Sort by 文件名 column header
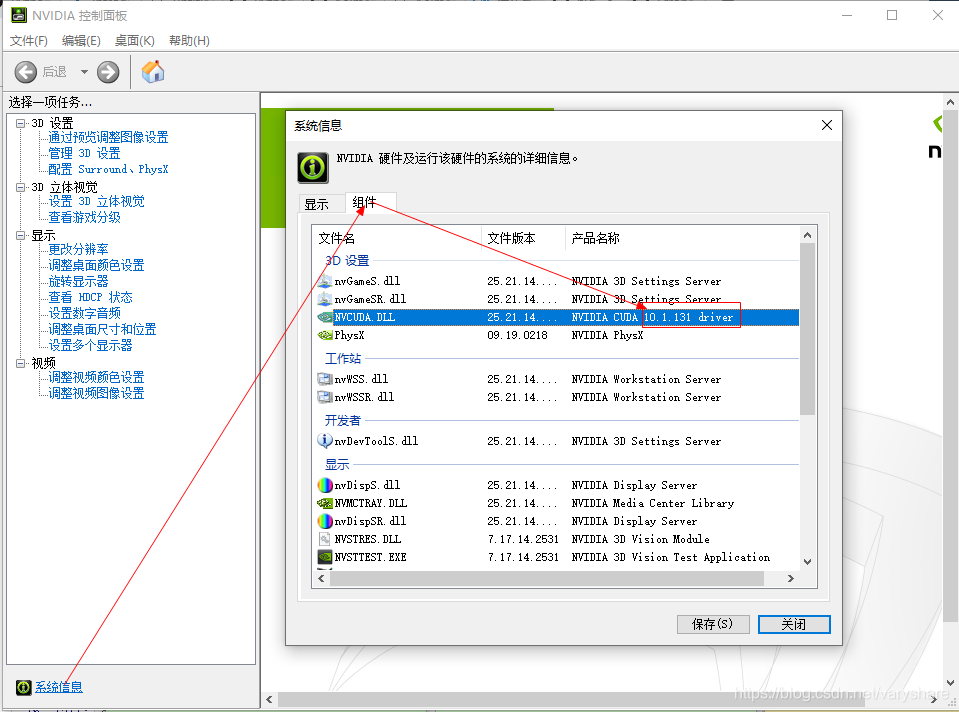Screen dimensions: 959x712 coord(398,238)
